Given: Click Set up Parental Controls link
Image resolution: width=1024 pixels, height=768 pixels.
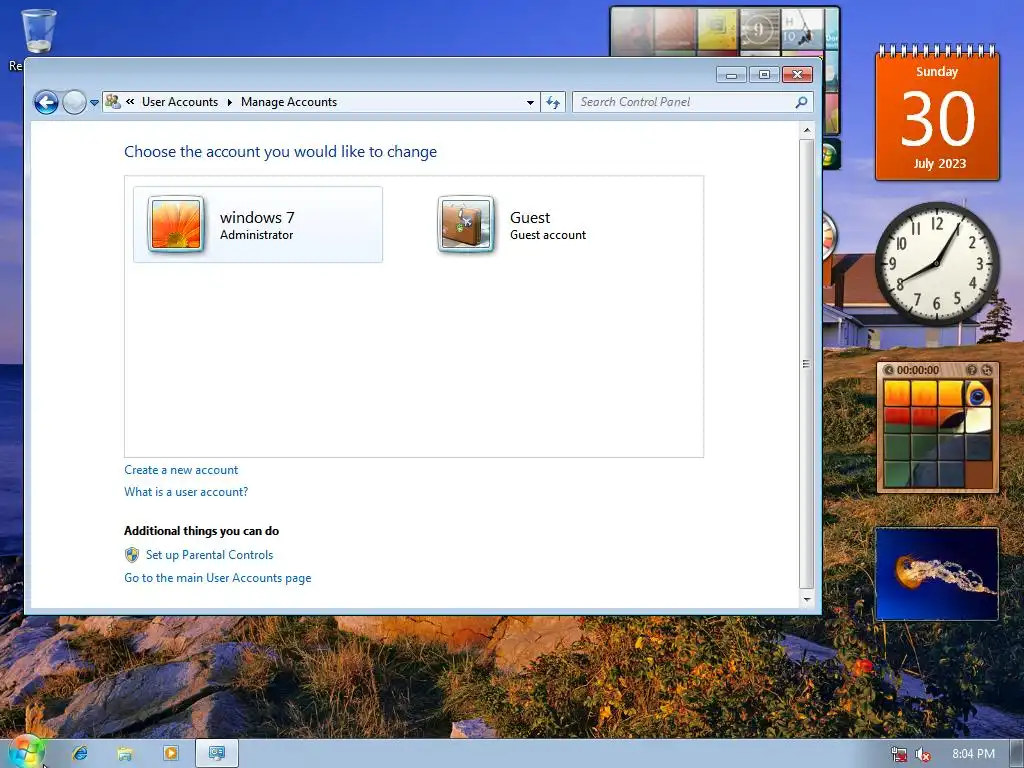Looking at the screenshot, I should [x=209, y=554].
